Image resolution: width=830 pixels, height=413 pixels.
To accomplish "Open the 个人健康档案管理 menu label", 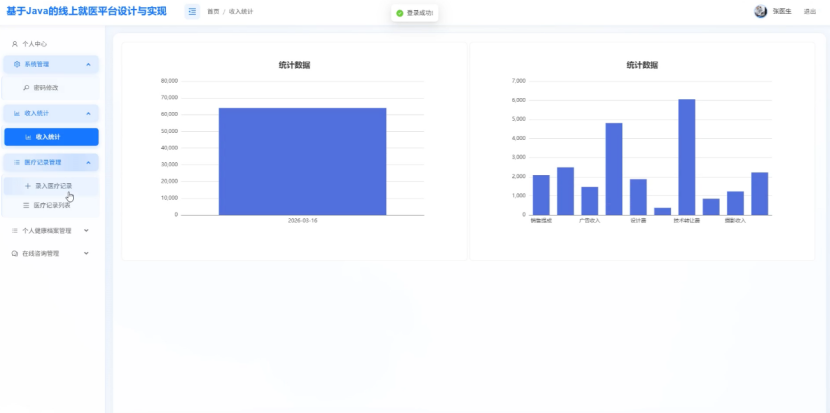I will [47, 231].
